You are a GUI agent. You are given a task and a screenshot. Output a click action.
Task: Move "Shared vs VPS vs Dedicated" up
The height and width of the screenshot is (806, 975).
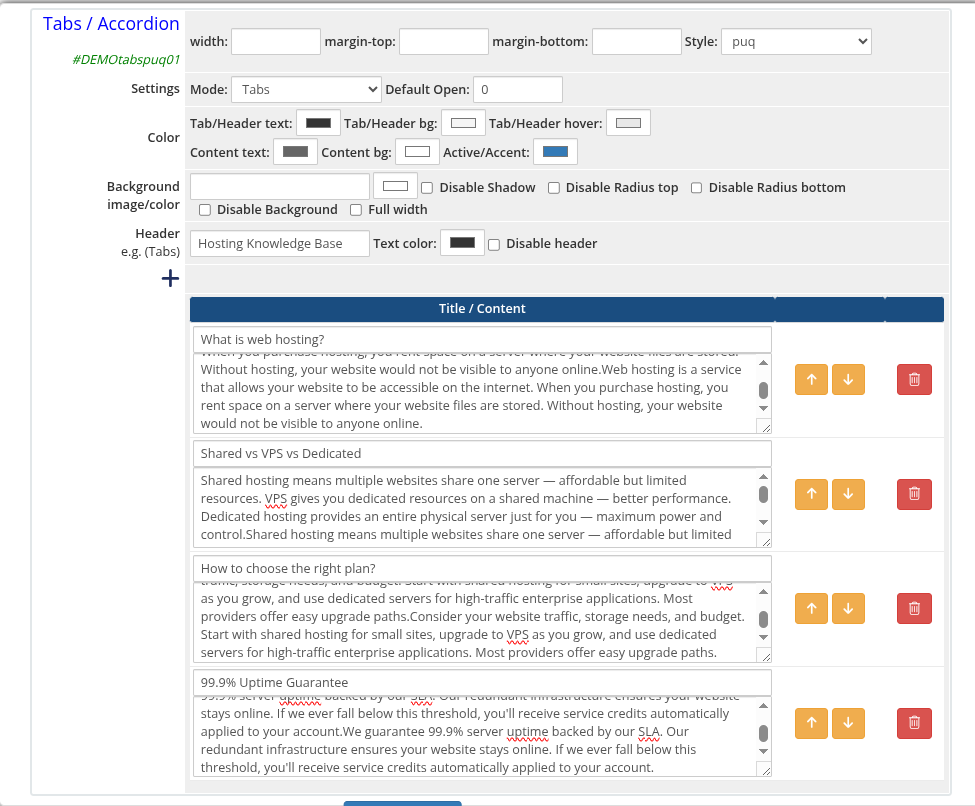pos(811,494)
